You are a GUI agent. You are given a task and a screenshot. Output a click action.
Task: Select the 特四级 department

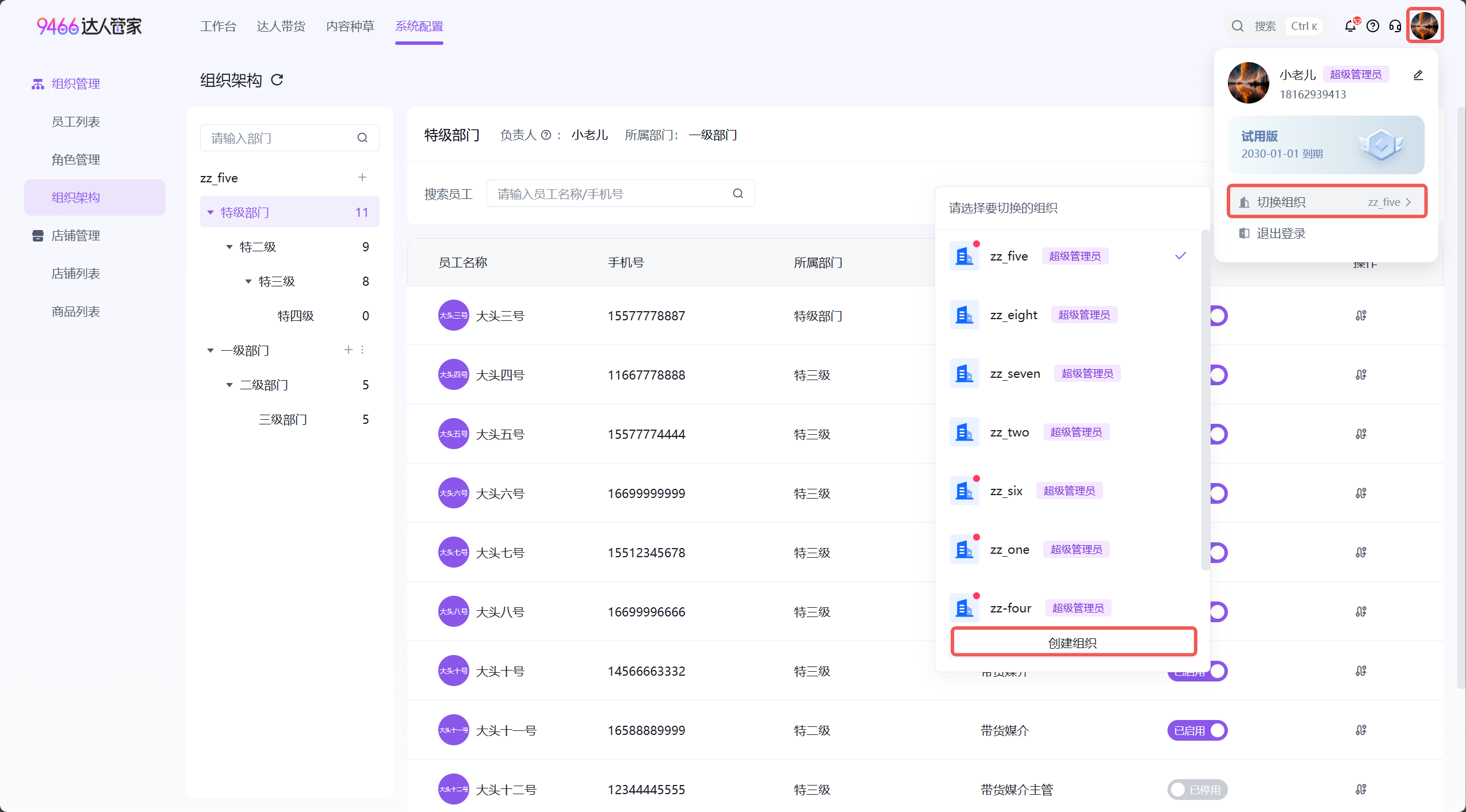(x=296, y=316)
